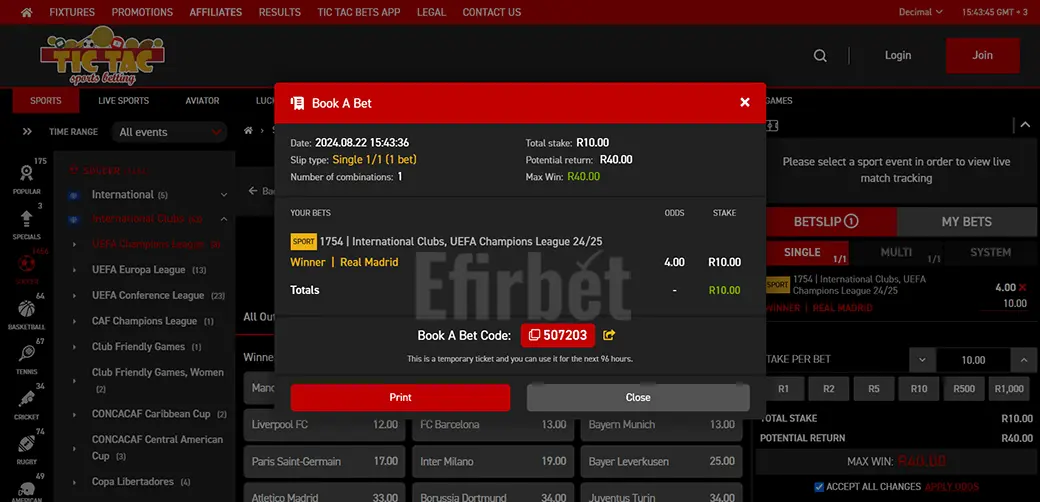Open the Contact Us menu item
1040x502 pixels.
point(491,12)
